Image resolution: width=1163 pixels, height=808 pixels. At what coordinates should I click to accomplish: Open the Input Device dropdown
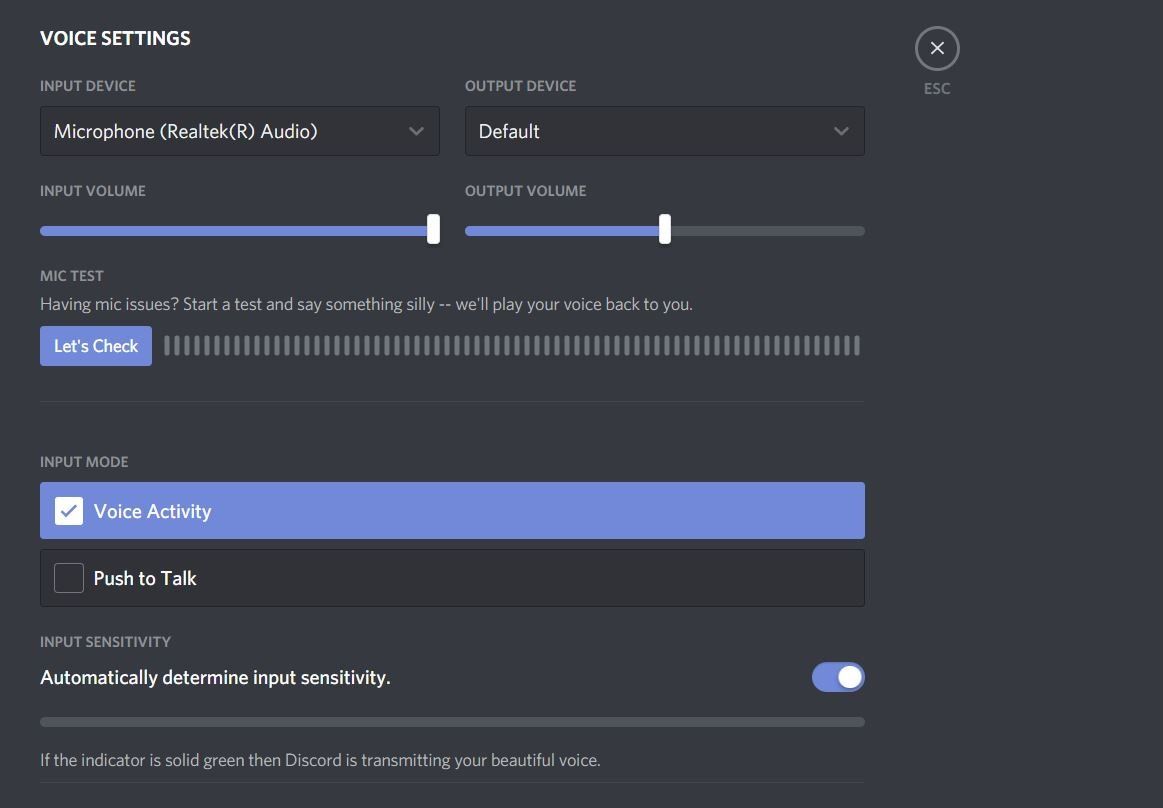[x=239, y=131]
